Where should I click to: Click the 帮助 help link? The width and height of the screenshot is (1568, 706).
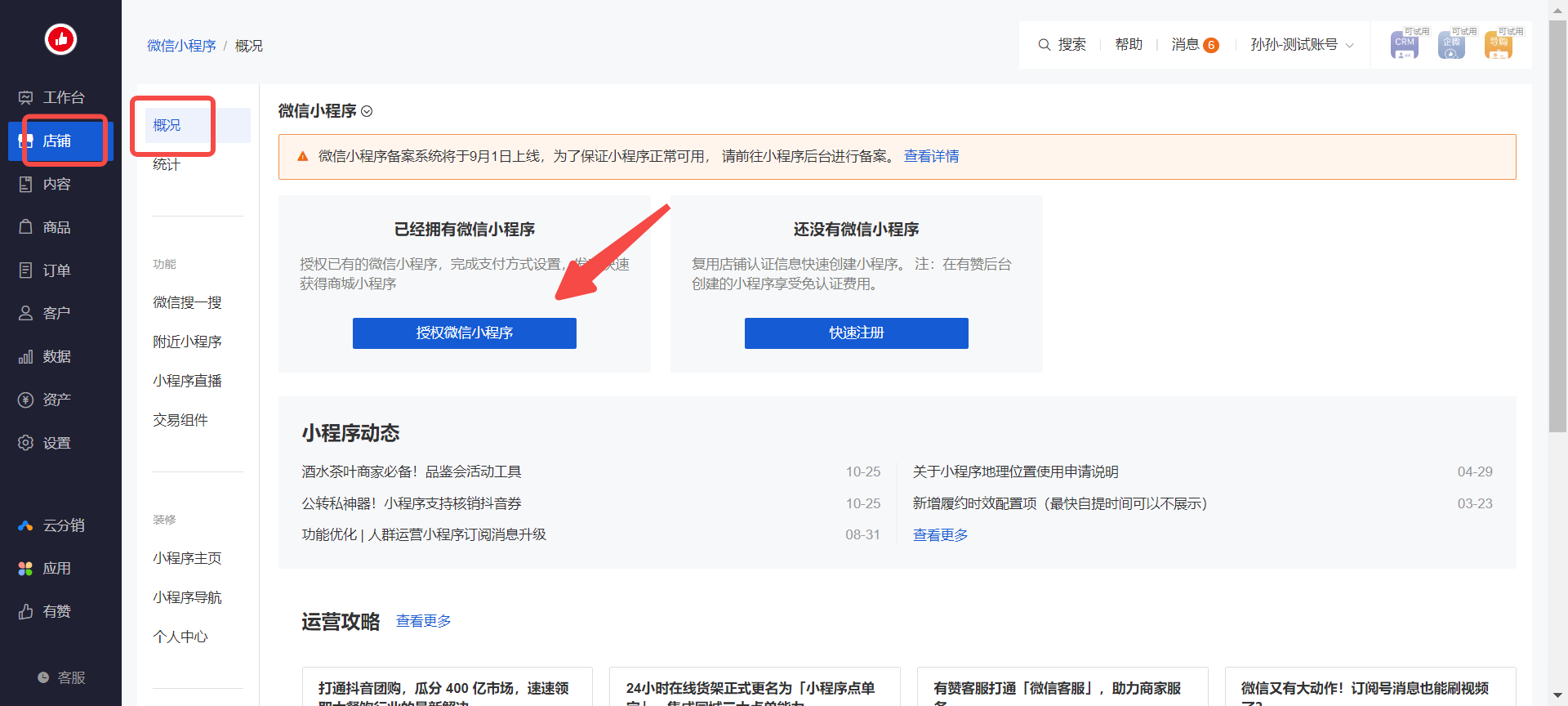(x=1129, y=44)
